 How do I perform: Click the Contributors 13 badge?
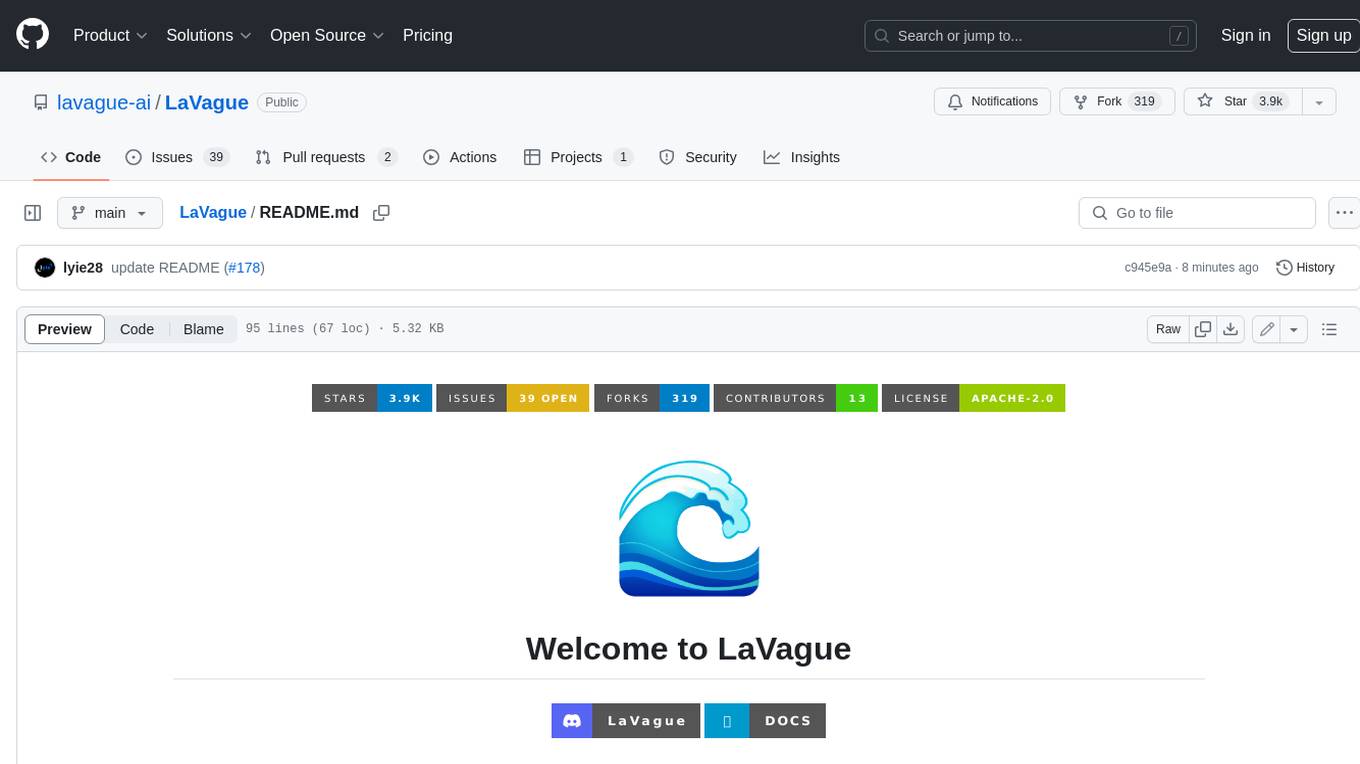pos(796,398)
